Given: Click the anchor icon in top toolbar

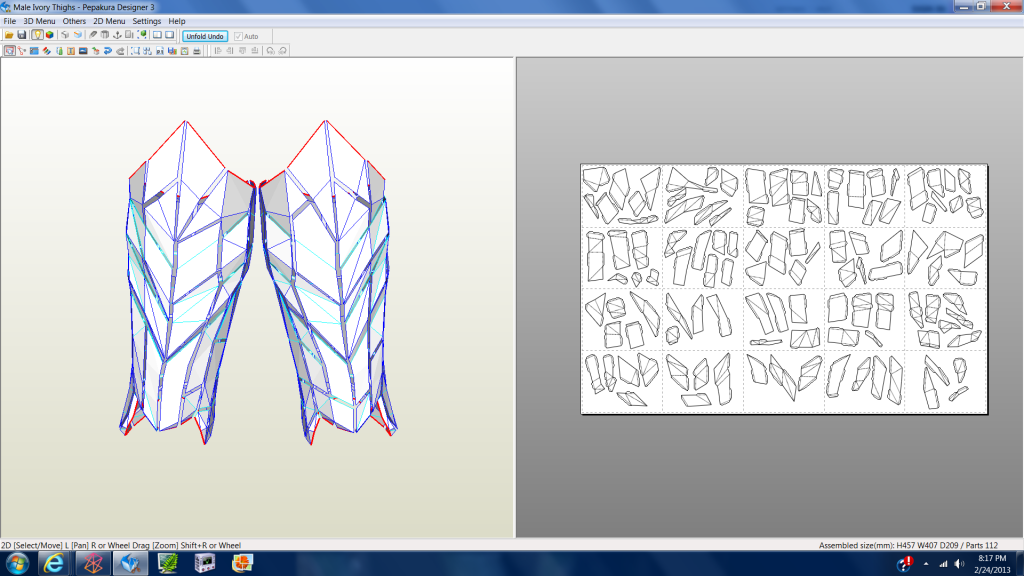Looking at the screenshot, I should pos(117,35).
